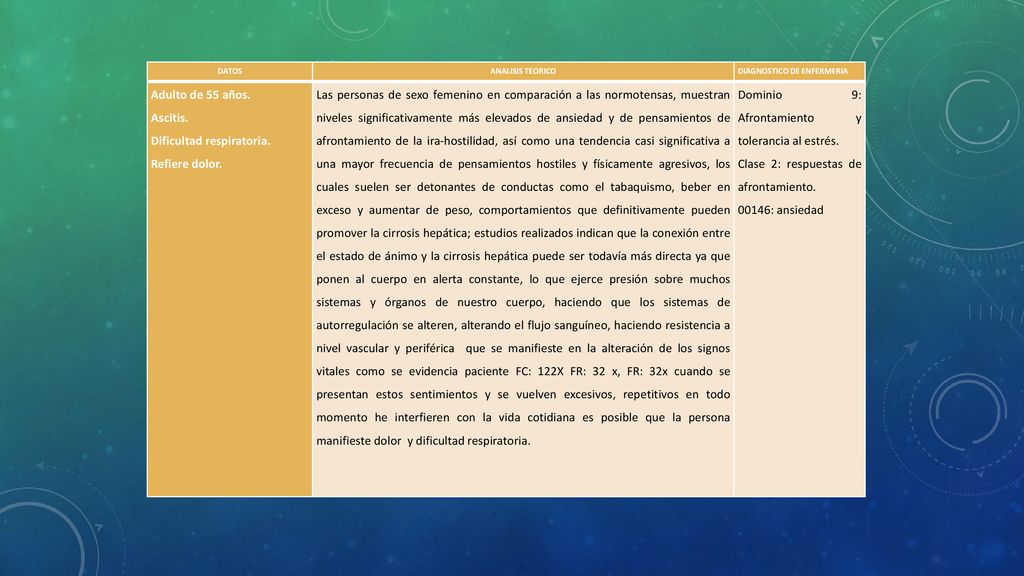This screenshot has width=1024, height=576.
Task: Select the 'Ascitis.' entry
Action: tap(169, 118)
